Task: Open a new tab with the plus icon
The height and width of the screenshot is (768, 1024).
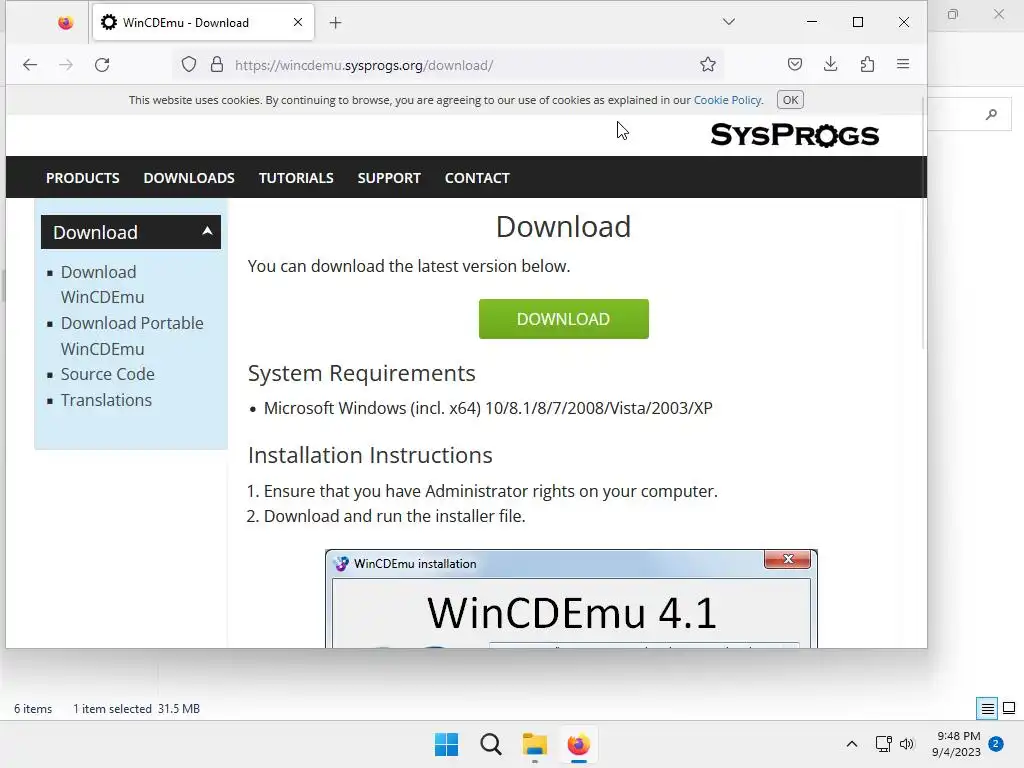Action: [x=336, y=23]
